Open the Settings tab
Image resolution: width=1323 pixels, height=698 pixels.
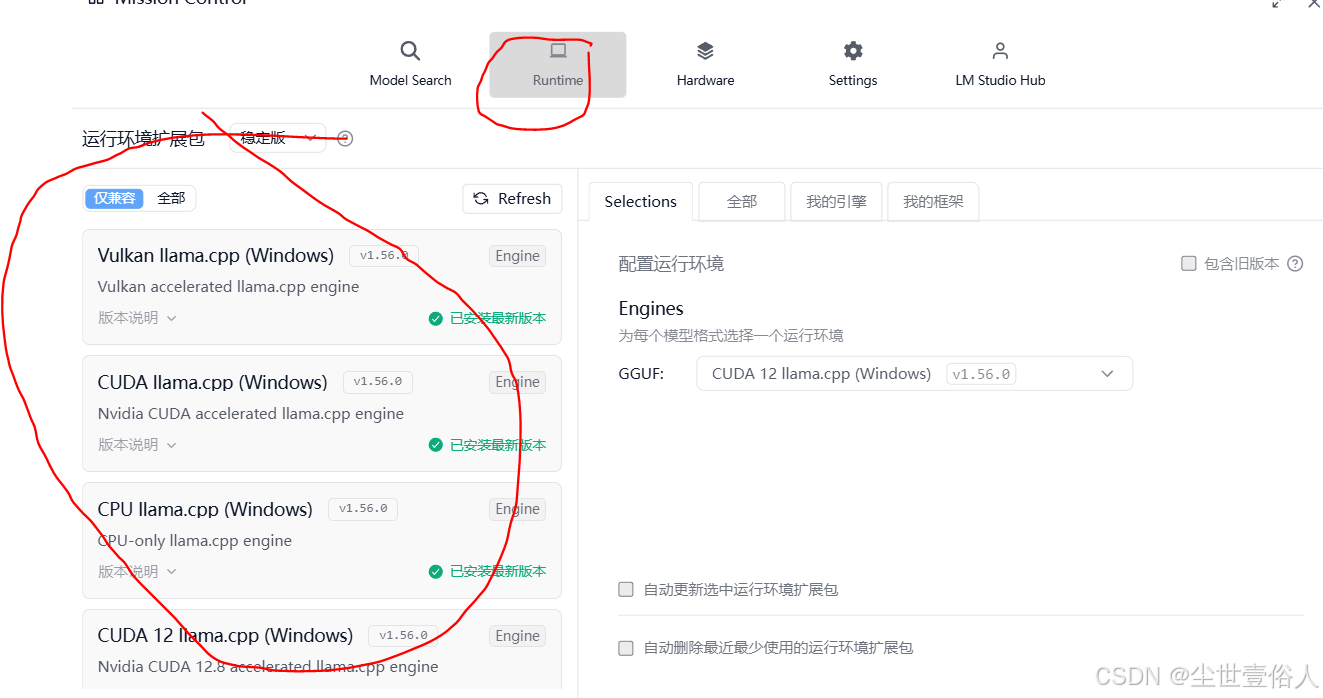[853, 65]
